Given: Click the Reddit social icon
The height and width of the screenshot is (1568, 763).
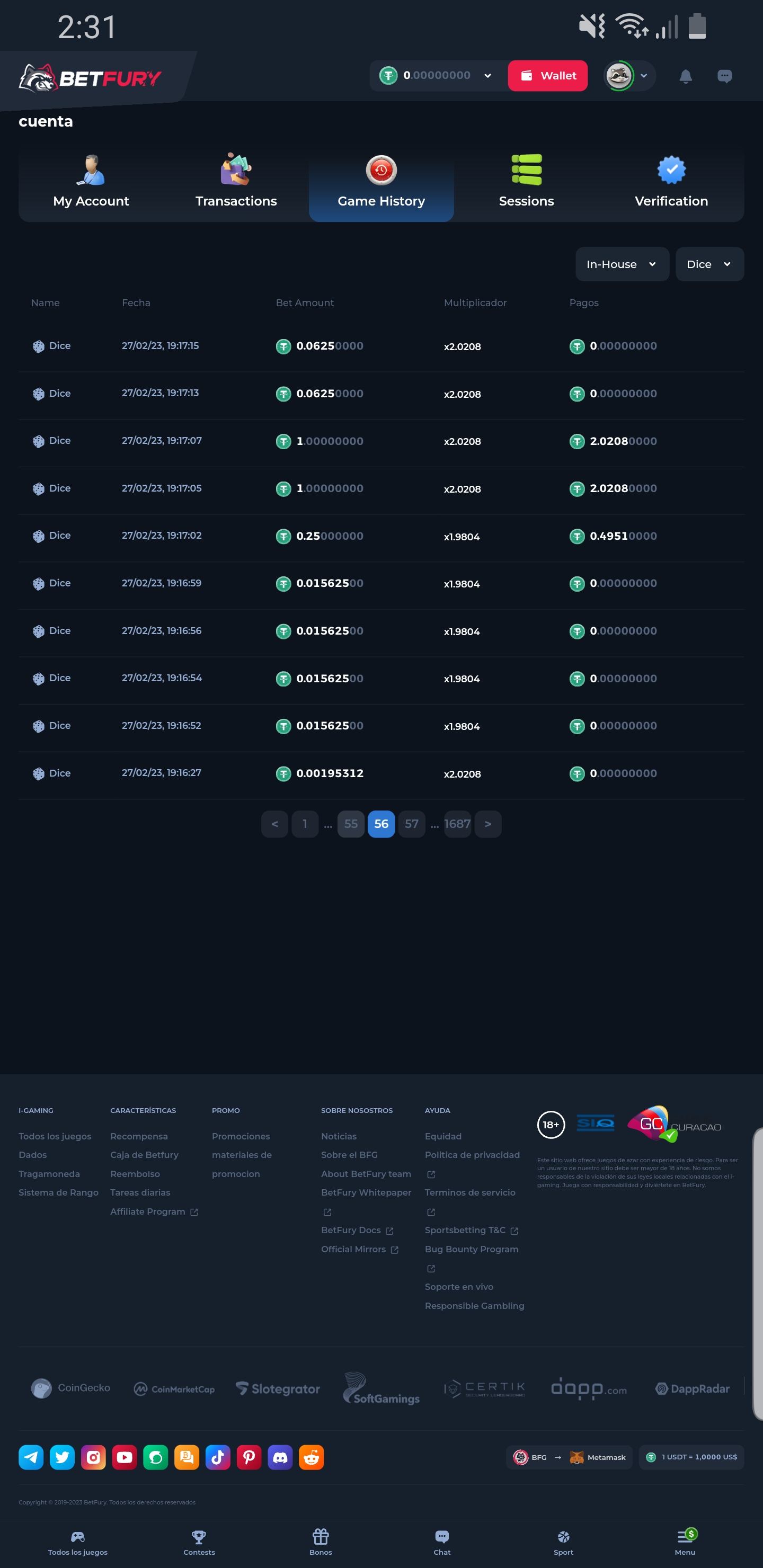Looking at the screenshot, I should pyautogui.click(x=311, y=1457).
